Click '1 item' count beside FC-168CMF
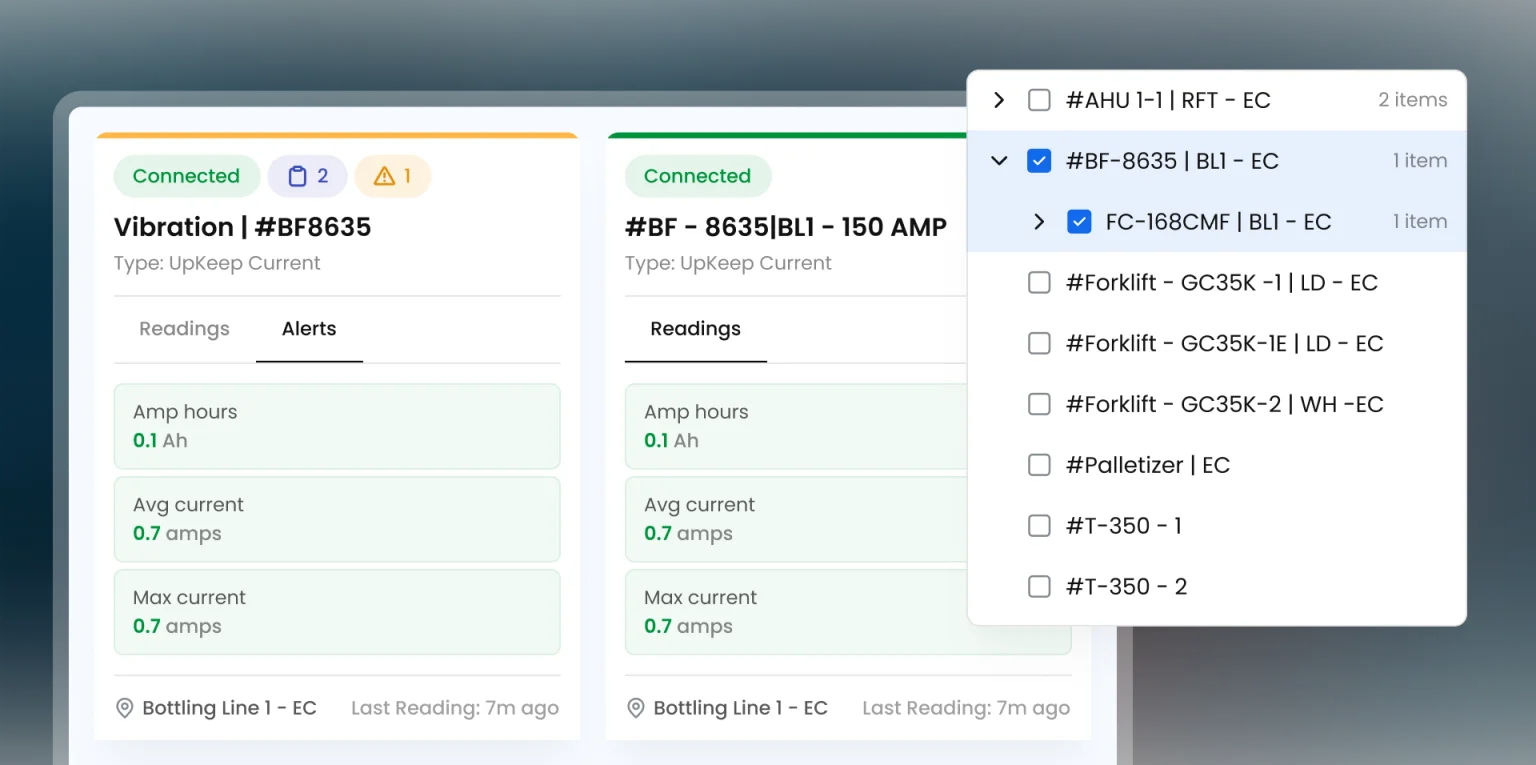This screenshot has height=765, width=1536. pos(1419,222)
